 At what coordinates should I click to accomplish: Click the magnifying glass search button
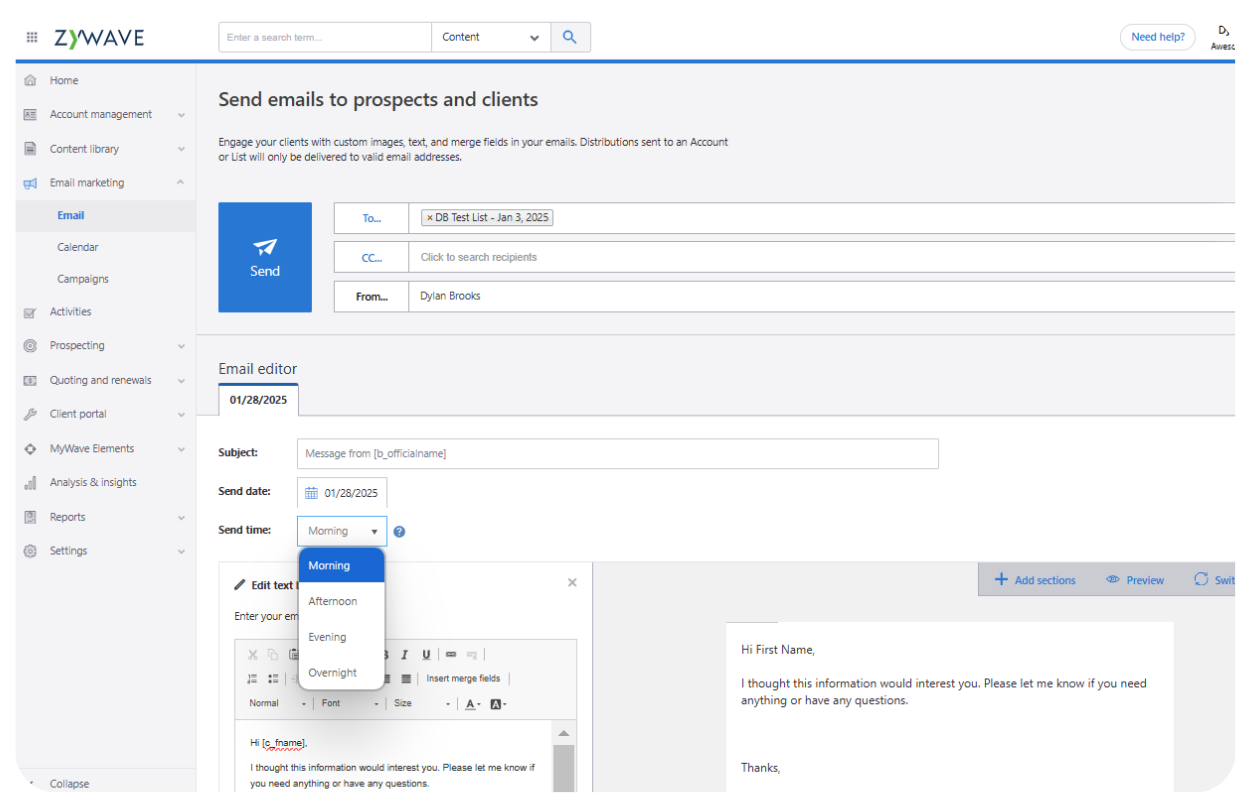(x=569, y=37)
